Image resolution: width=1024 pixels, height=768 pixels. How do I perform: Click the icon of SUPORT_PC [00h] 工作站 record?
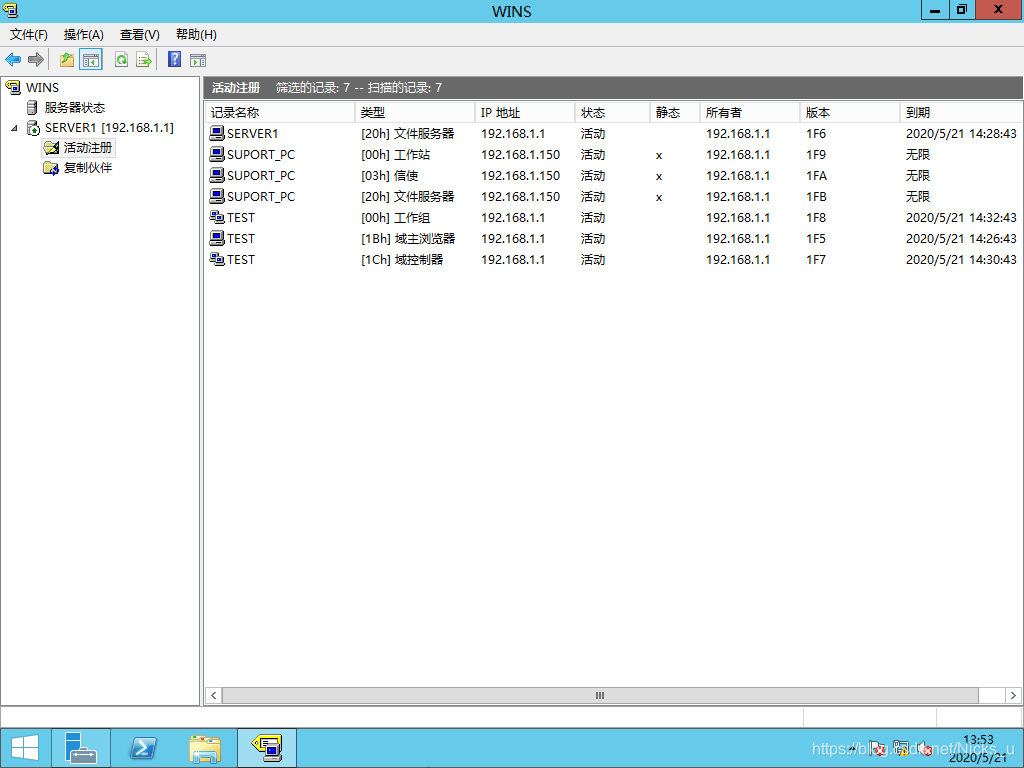click(x=217, y=154)
